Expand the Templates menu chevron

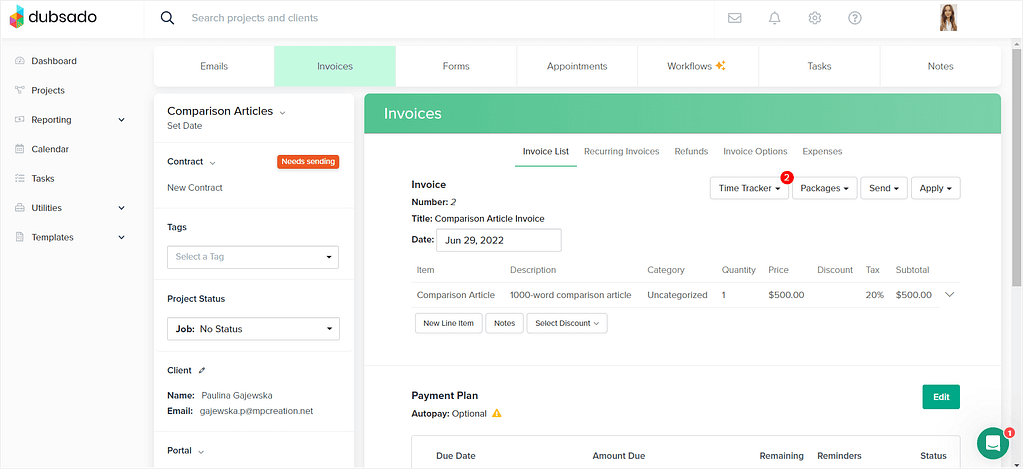tap(121, 237)
